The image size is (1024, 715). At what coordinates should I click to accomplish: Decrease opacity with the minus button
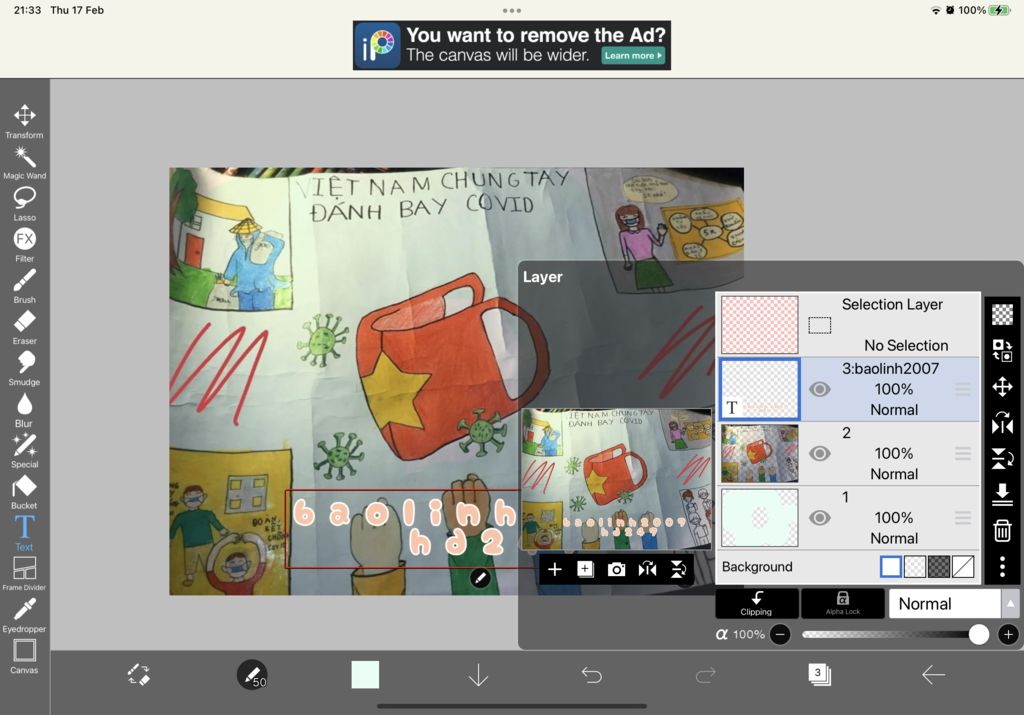[x=780, y=634]
